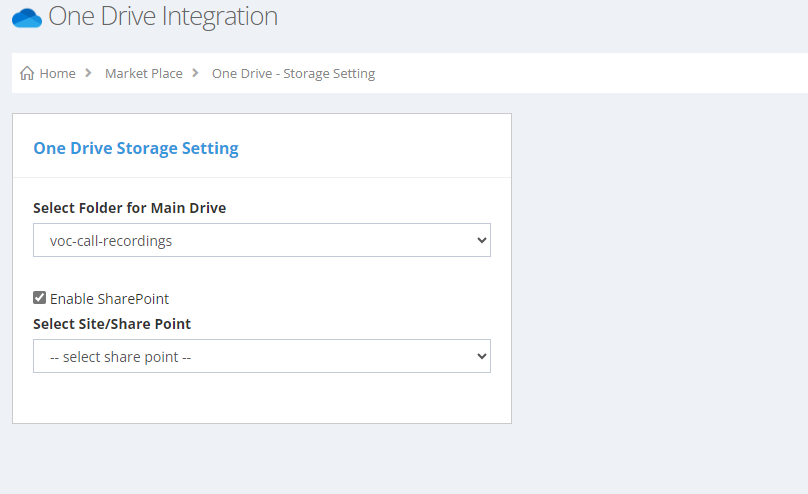808x494 pixels.
Task: Navigate to Market Place breadcrumb
Action: tap(143, 73)
